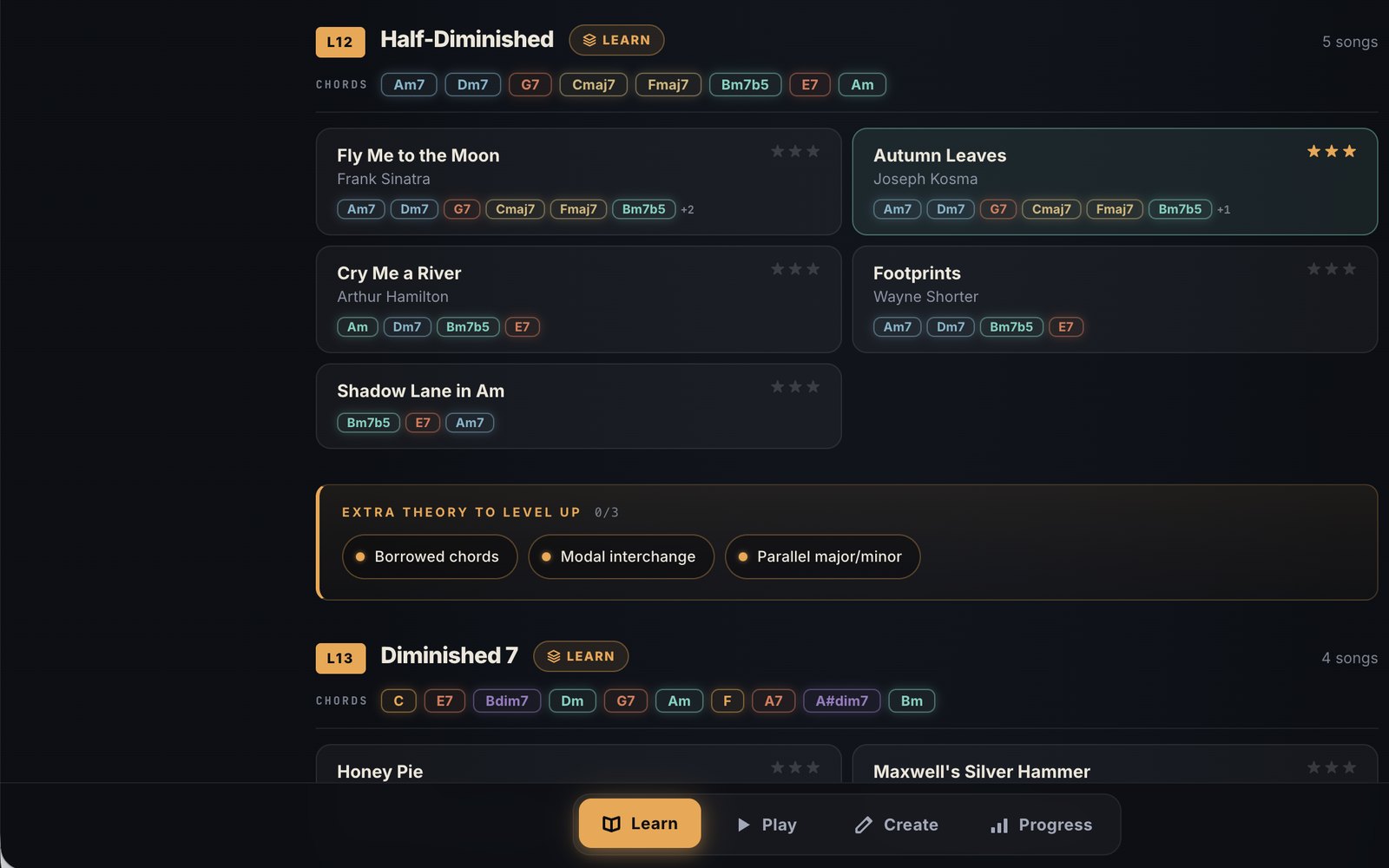
Task: Click the star rating on Fly Me to the Moon
Action: pyautogui.click(x=795, y=151)
